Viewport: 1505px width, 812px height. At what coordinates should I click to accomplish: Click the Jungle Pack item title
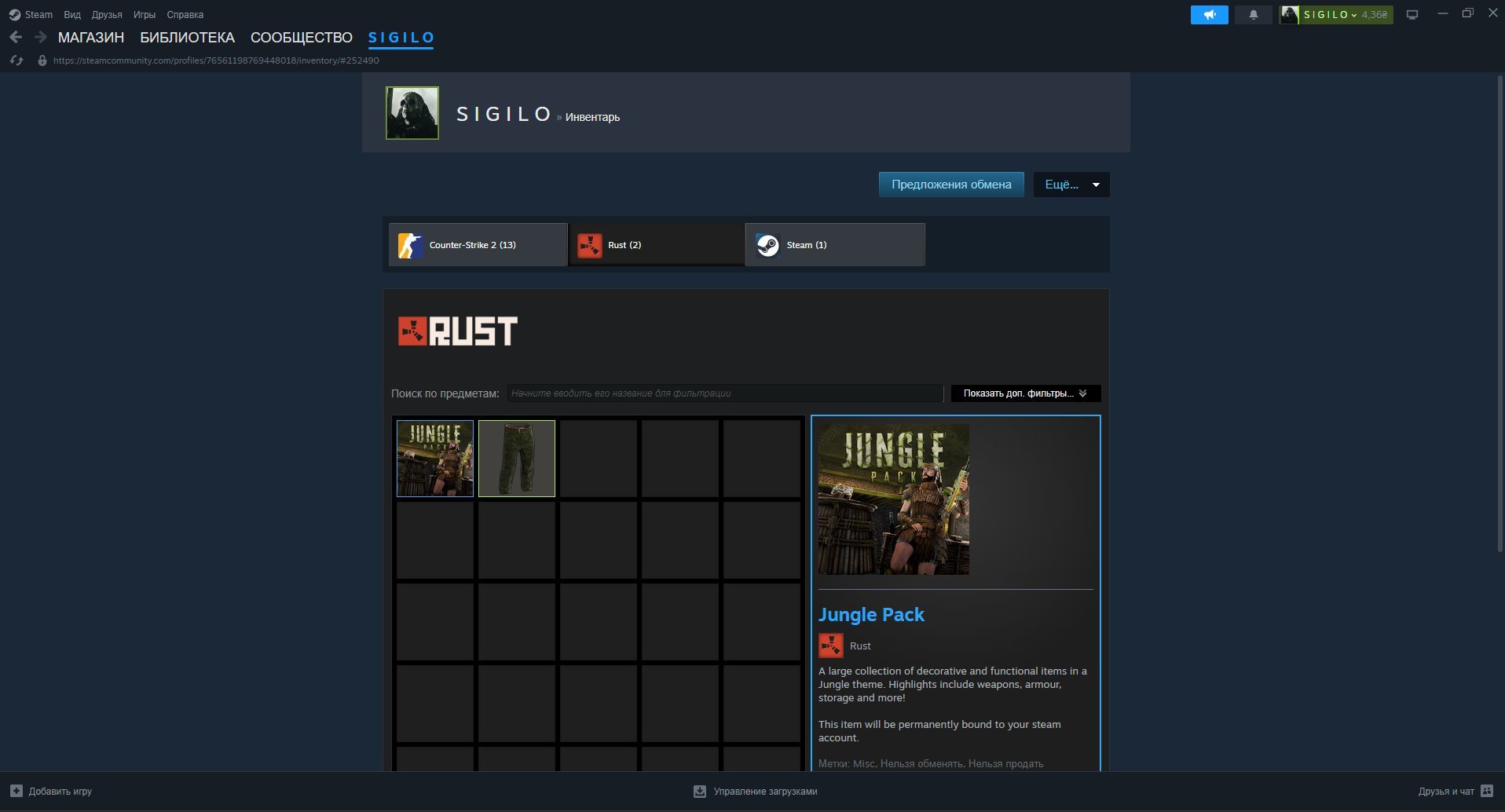[x=871, y=615]
